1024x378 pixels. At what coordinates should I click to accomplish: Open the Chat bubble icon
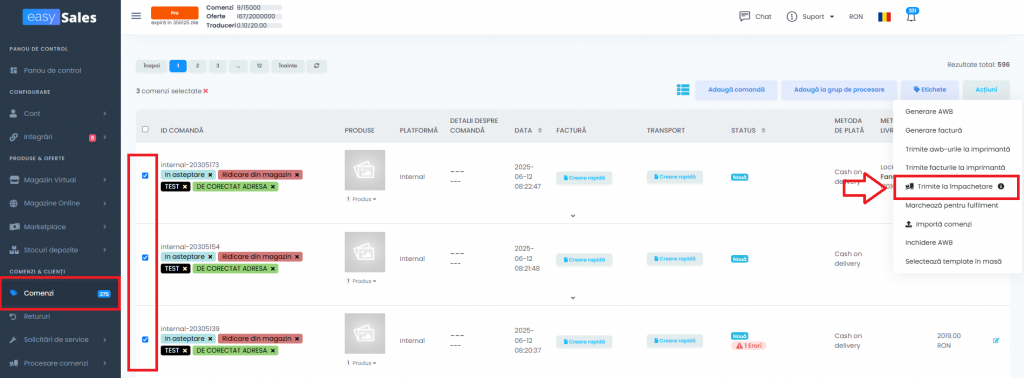pyautogui.click(x=744, y=16)
